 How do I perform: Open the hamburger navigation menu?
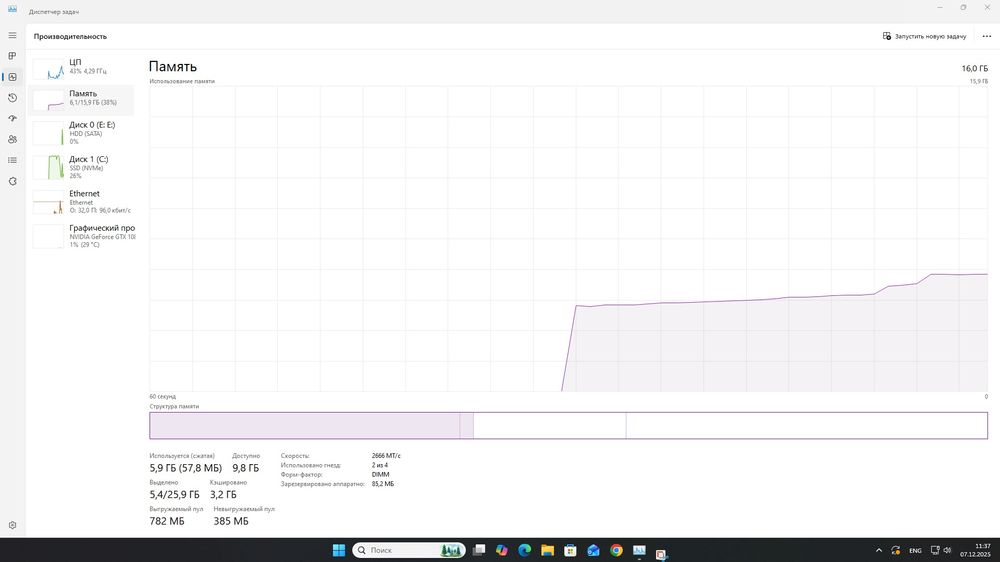click(x=12, y=35)
